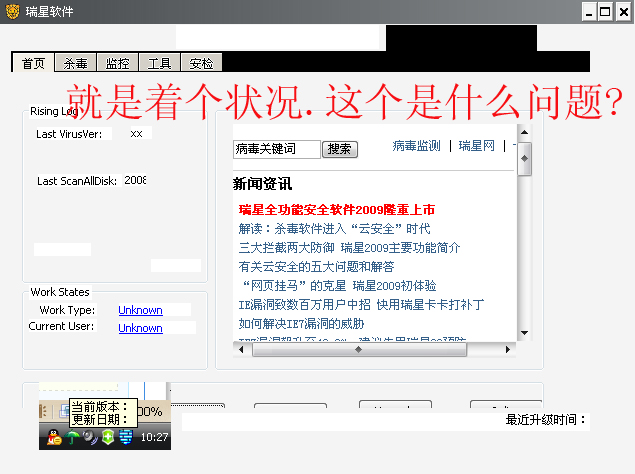This screenshot has width=635, height=474.
Task: Click the xx virus version value
Action: (136, 134)
